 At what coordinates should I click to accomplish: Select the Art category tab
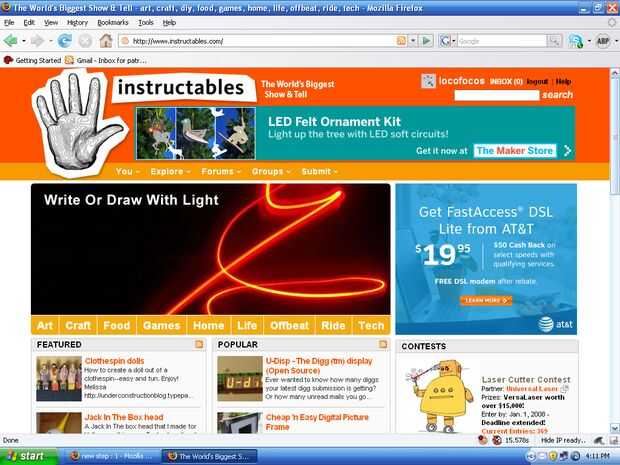[45, 325]
